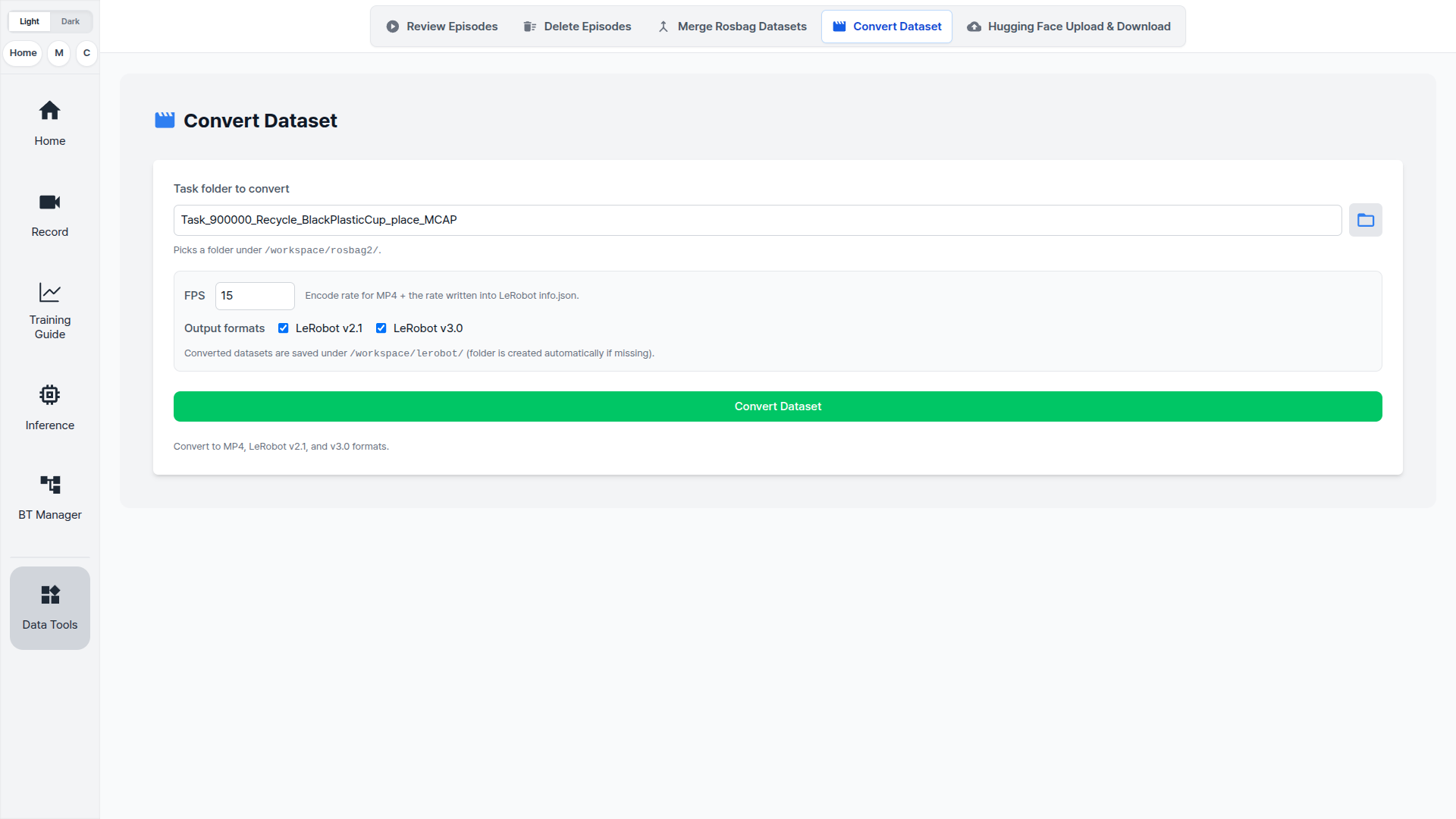Open the Review Episodes tab
Screen dimensions: 1456x819
point(442,27)
